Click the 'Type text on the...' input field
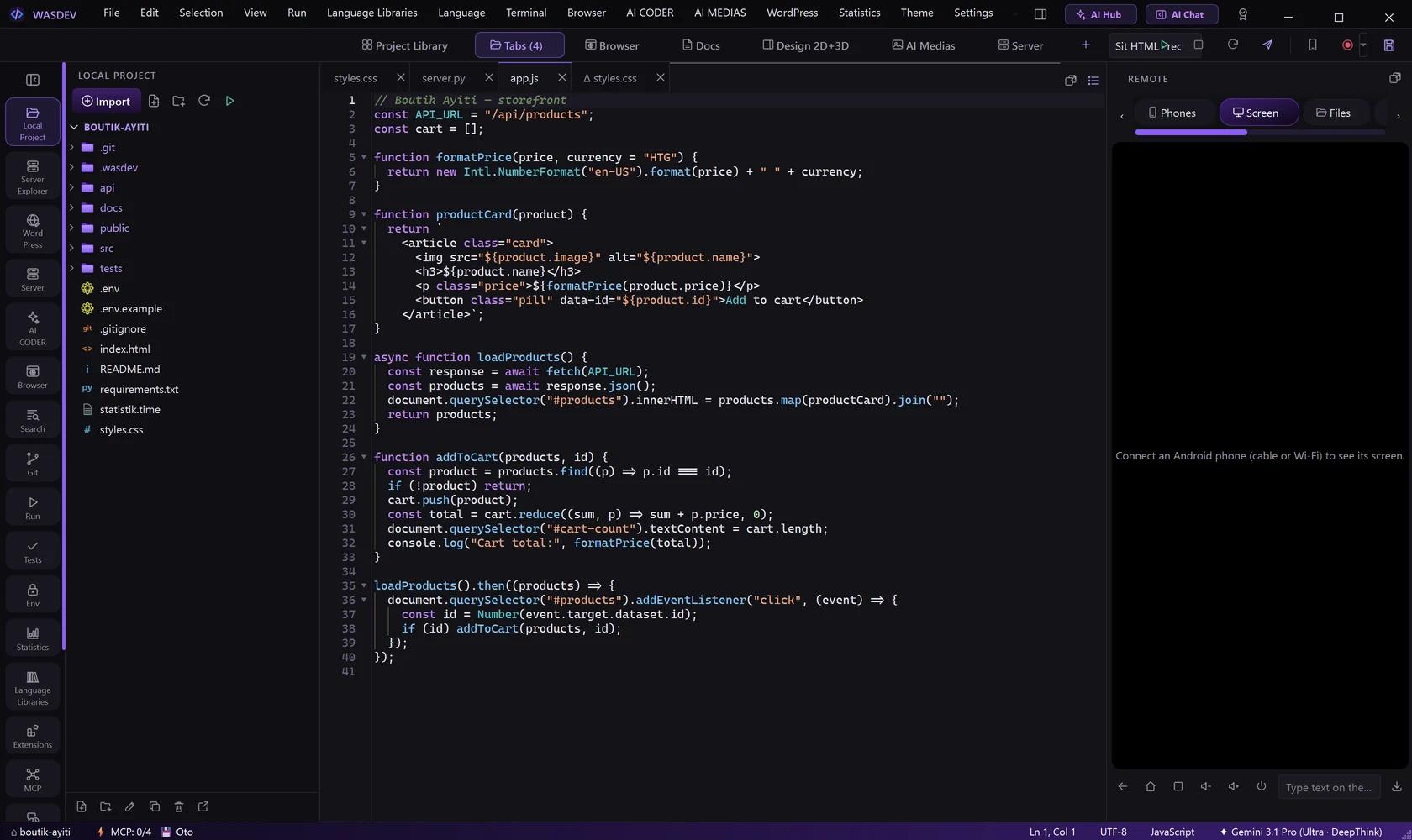 coord(1329,787)
